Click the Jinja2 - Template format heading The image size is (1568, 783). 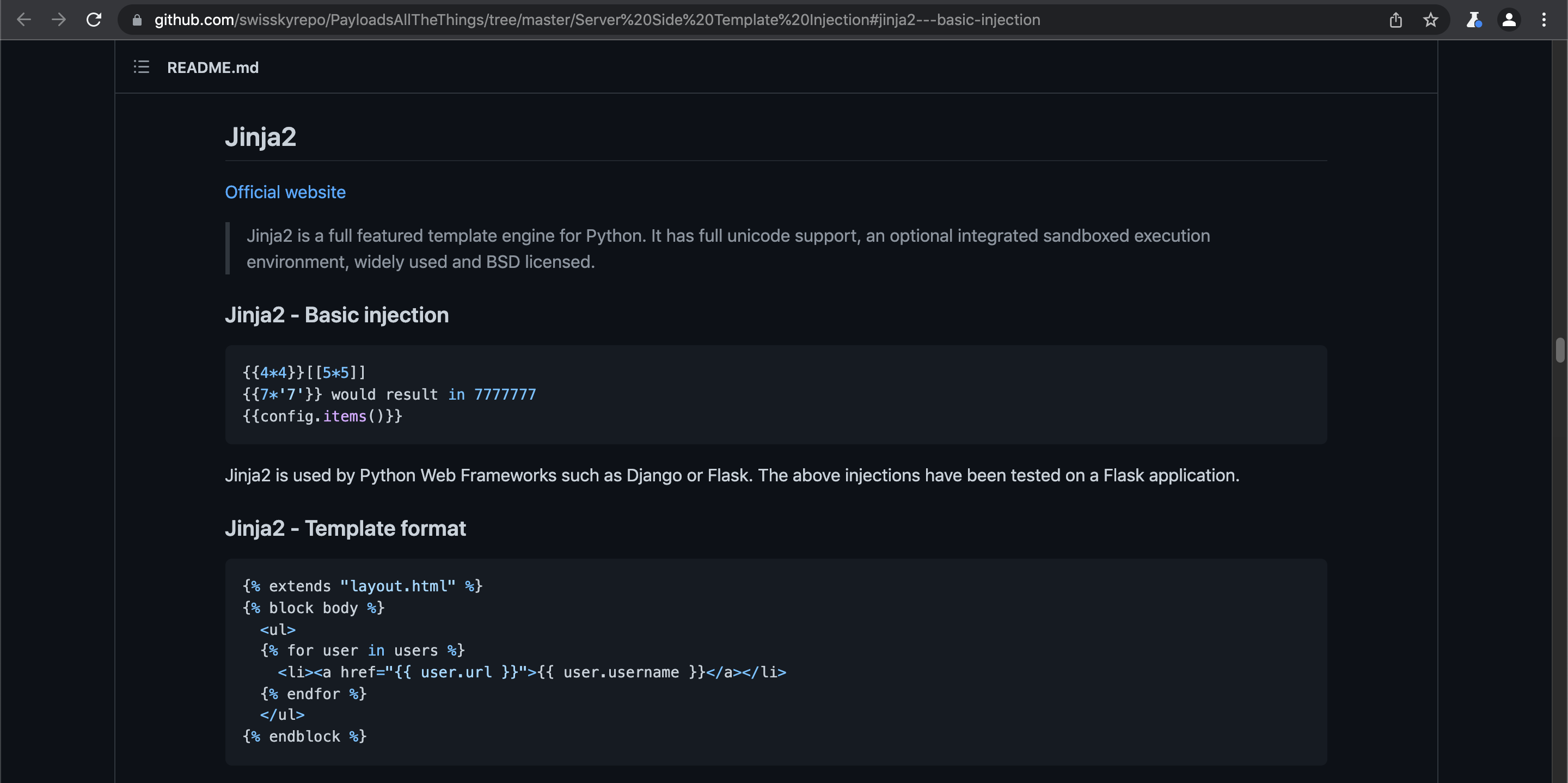(x=345, y=529)
